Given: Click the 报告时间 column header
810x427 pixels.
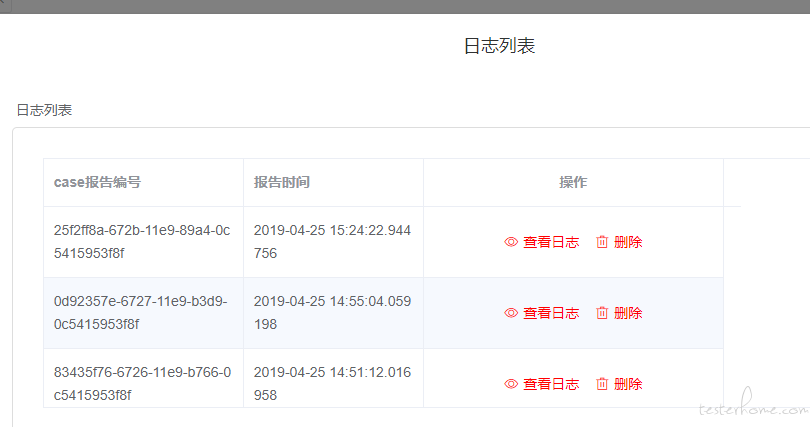Looking at the screenshot, I should tap(281, 182).
